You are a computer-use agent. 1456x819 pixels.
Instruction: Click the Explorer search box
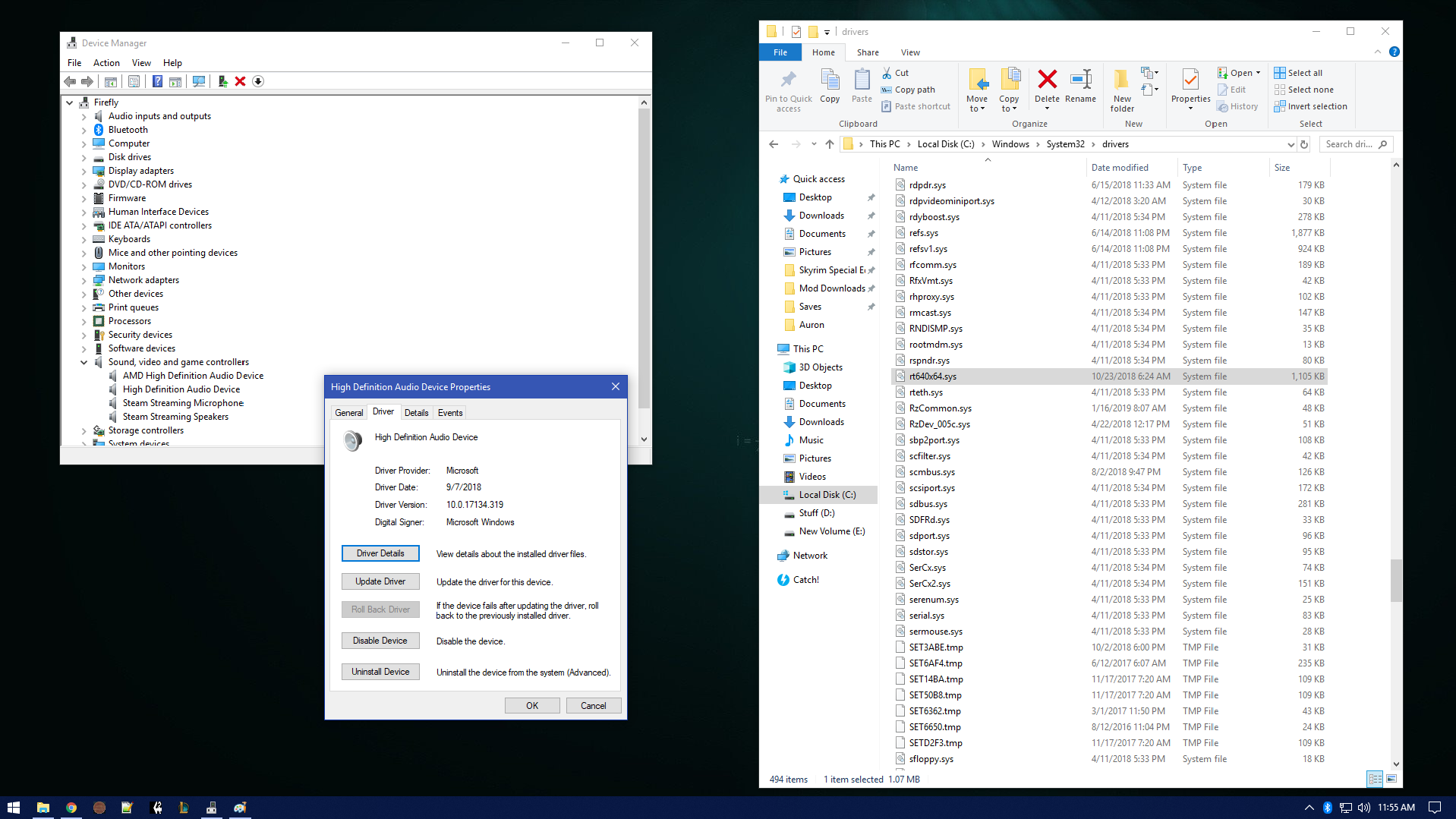pos(1355,144)
